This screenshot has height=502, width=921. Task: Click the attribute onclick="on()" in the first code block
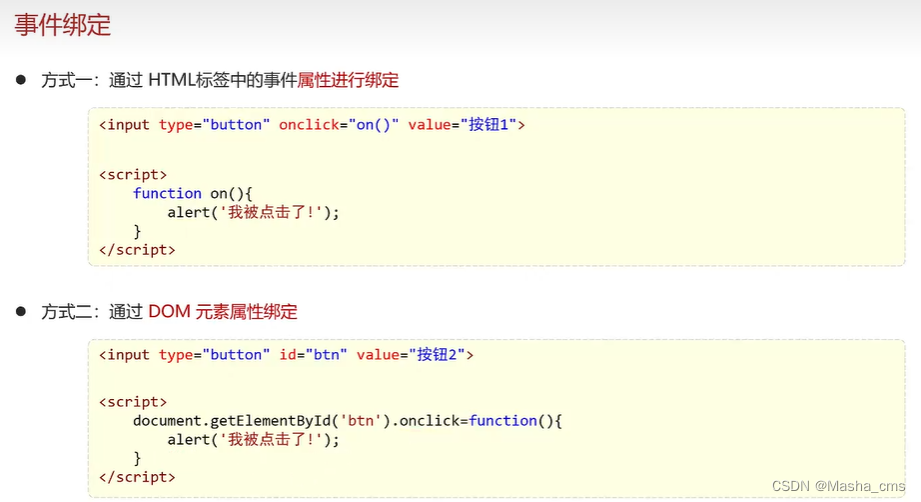click(339, 124)
